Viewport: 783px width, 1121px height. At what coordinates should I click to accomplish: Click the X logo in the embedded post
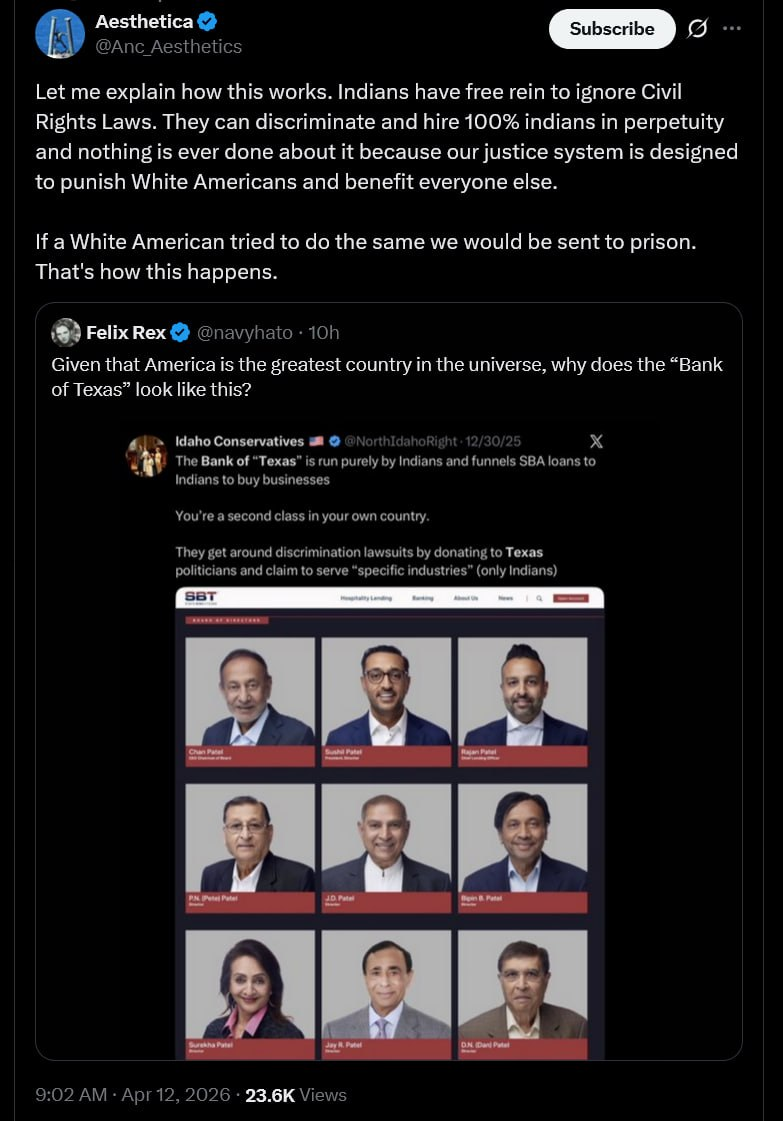coord(596,441)
